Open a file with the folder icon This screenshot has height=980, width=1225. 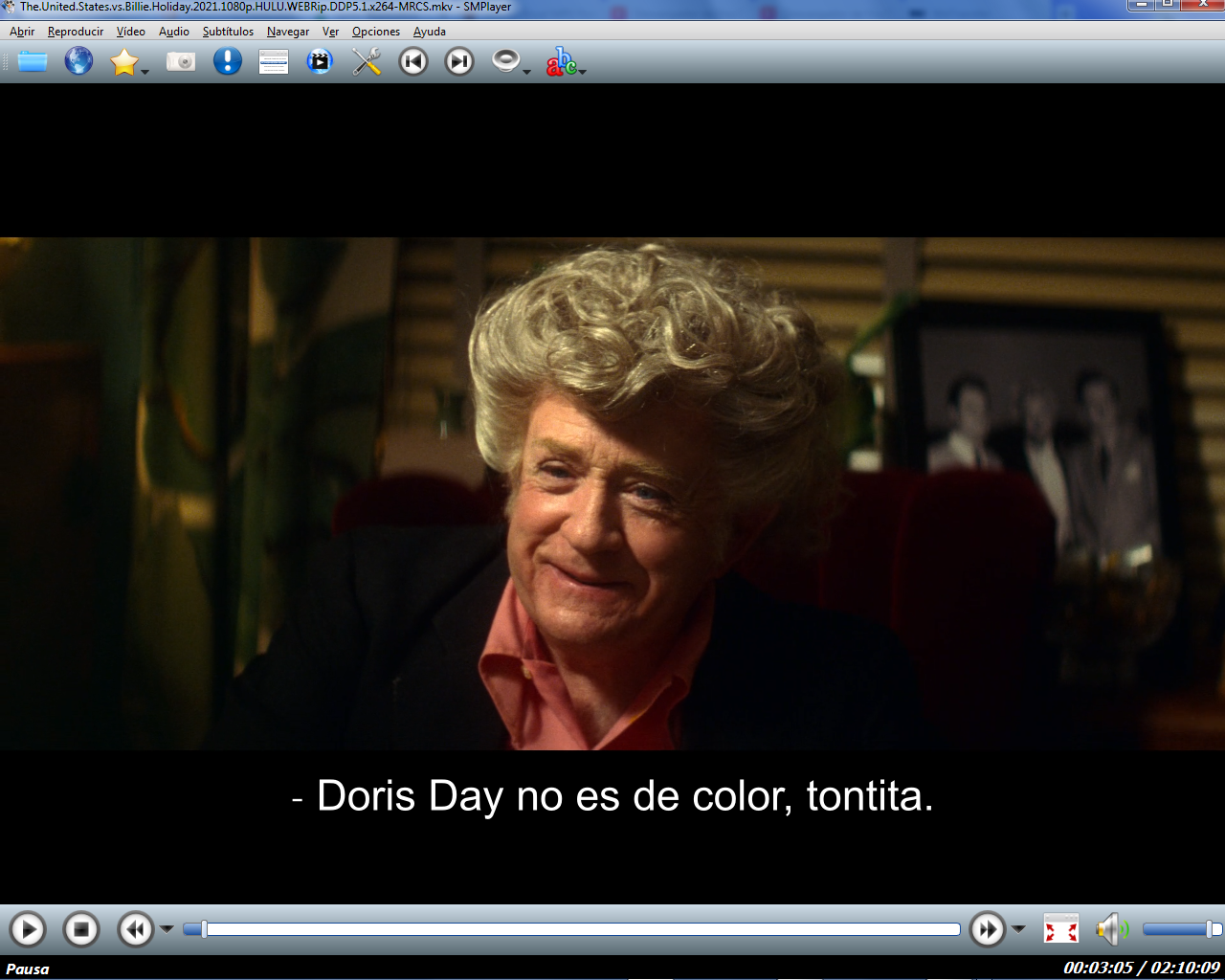click(33, 62)
